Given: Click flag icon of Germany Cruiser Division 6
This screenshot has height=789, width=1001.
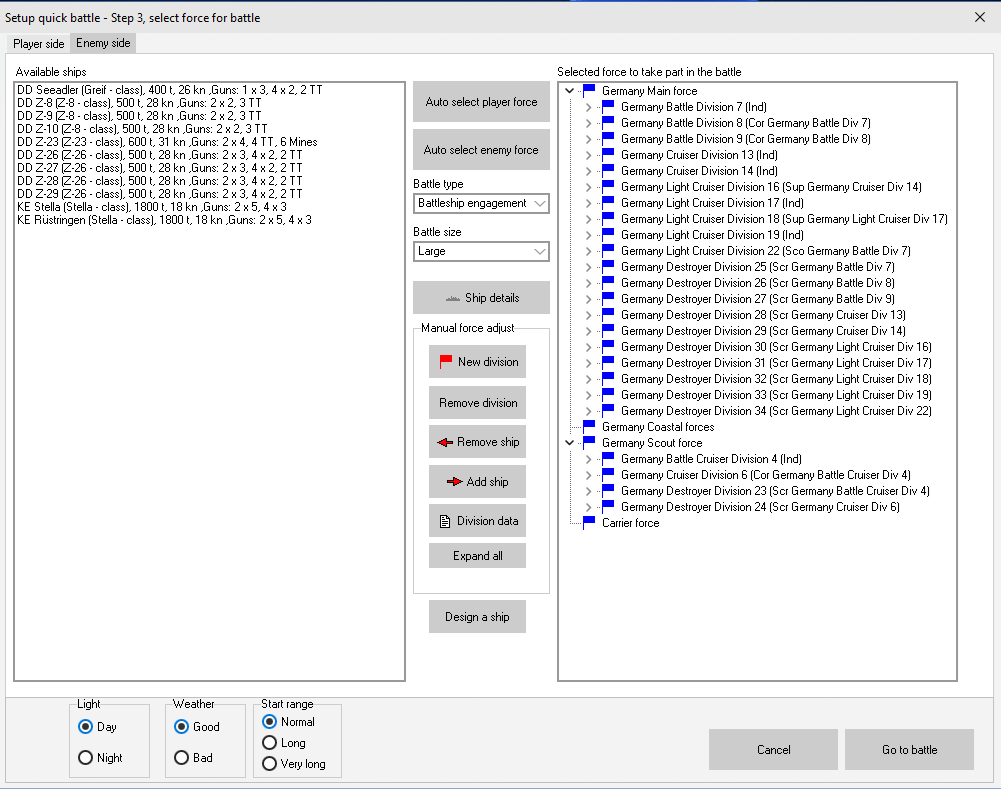Looking at the screenshot, I should click(608, 474).
